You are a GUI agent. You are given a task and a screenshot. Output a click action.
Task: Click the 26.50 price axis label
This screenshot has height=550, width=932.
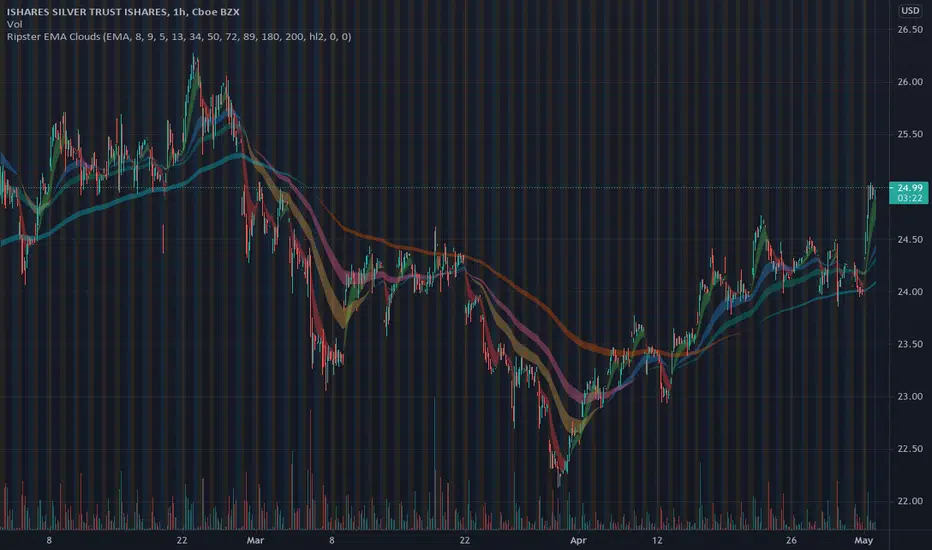tap(910, 30)
